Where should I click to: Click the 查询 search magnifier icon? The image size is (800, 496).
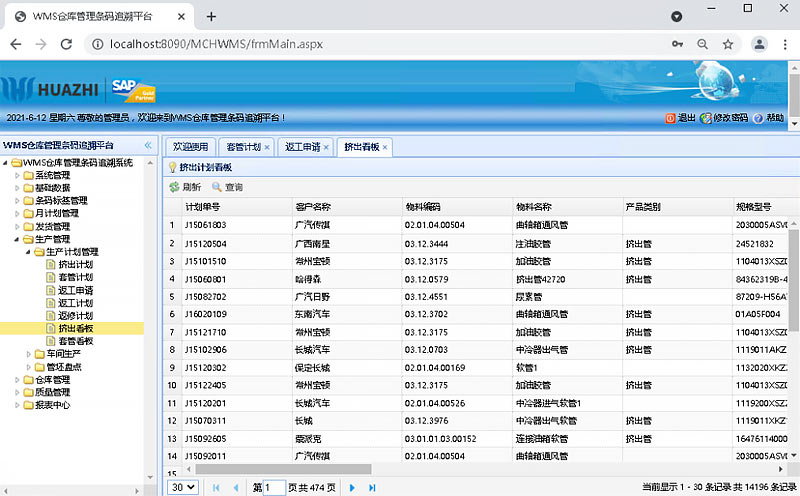tap(217, 187)
